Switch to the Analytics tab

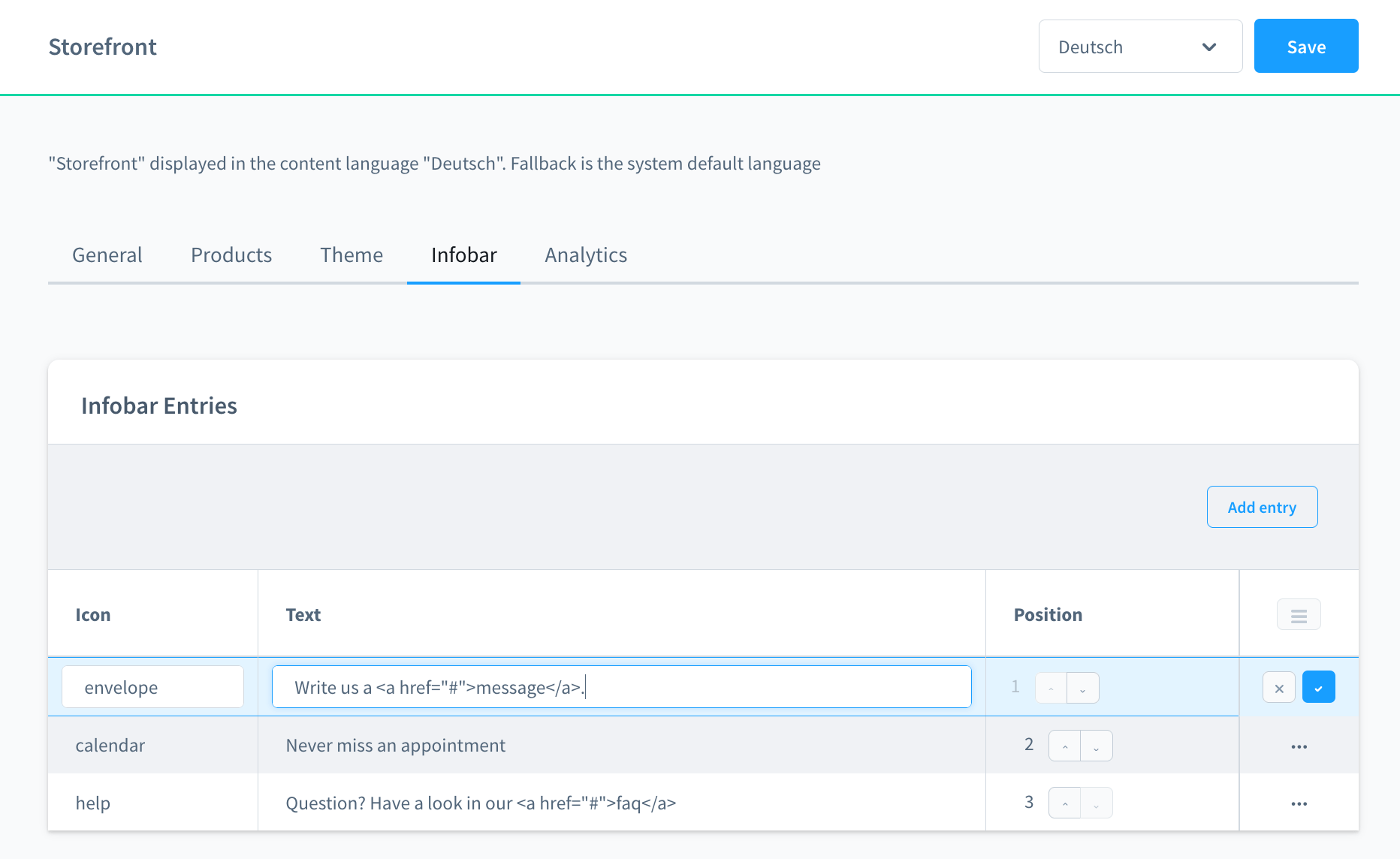[586, 255]
